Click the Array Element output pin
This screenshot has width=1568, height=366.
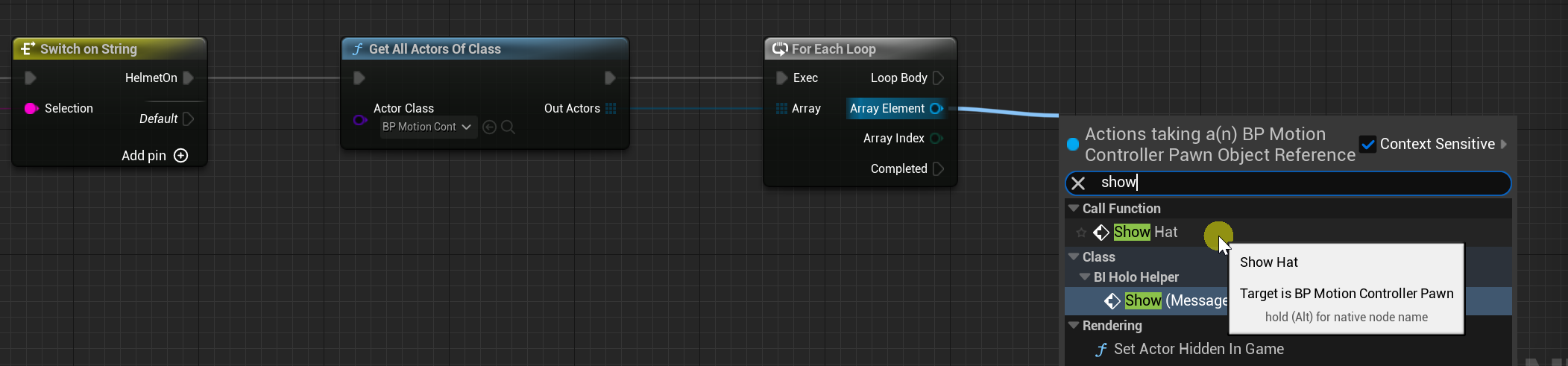[936, 109]
